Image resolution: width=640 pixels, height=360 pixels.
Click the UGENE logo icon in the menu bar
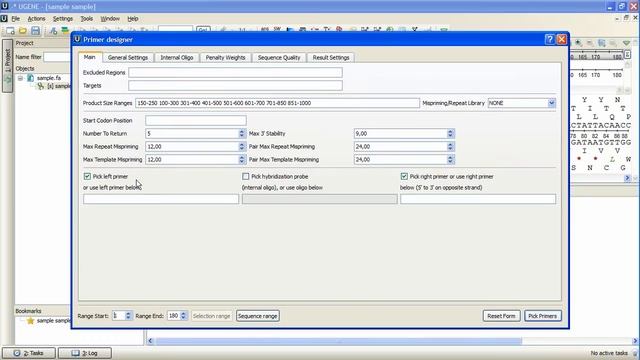point(4,19)
